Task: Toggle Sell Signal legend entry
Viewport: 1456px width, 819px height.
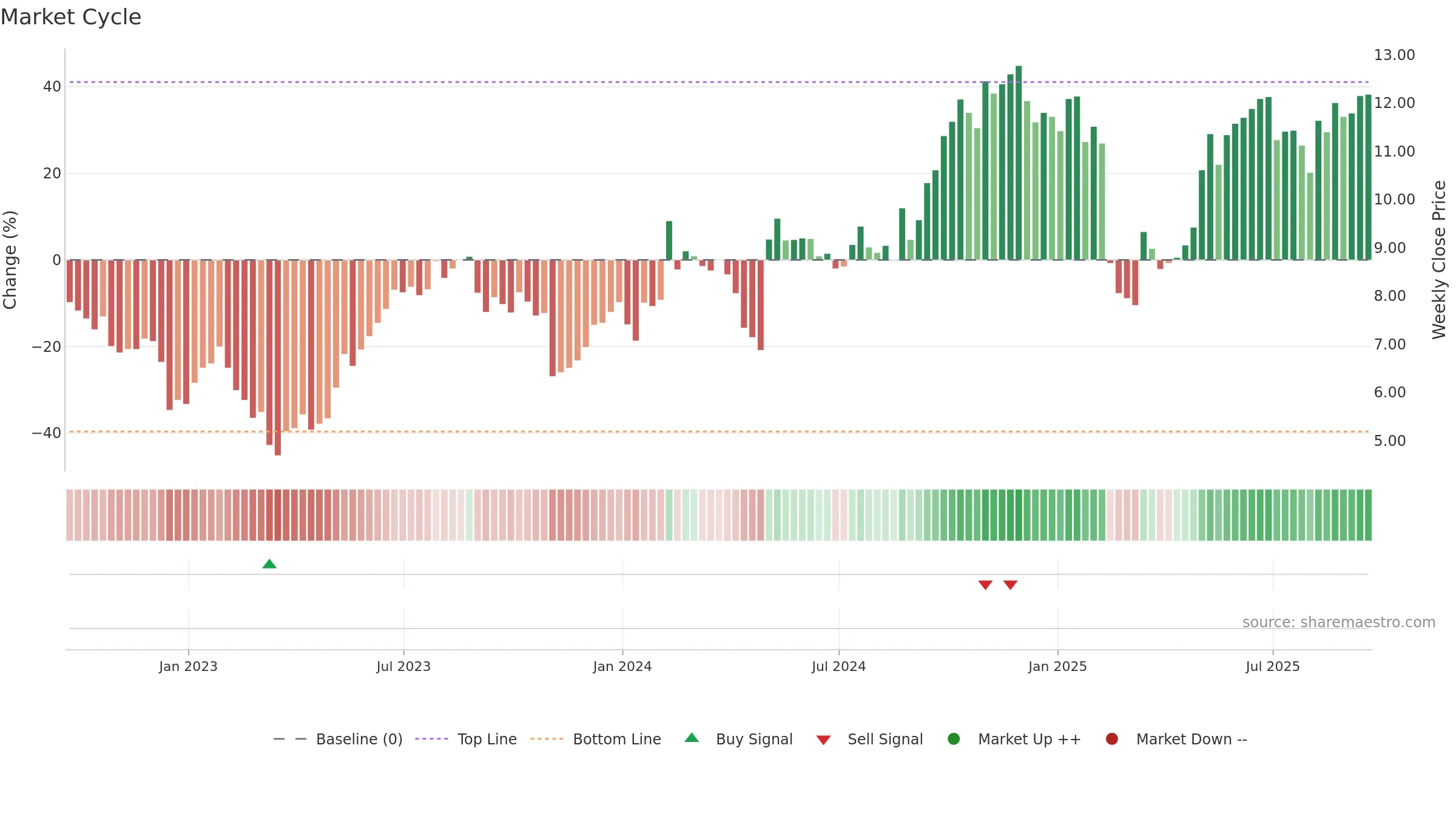Action: tap(869, 739)
